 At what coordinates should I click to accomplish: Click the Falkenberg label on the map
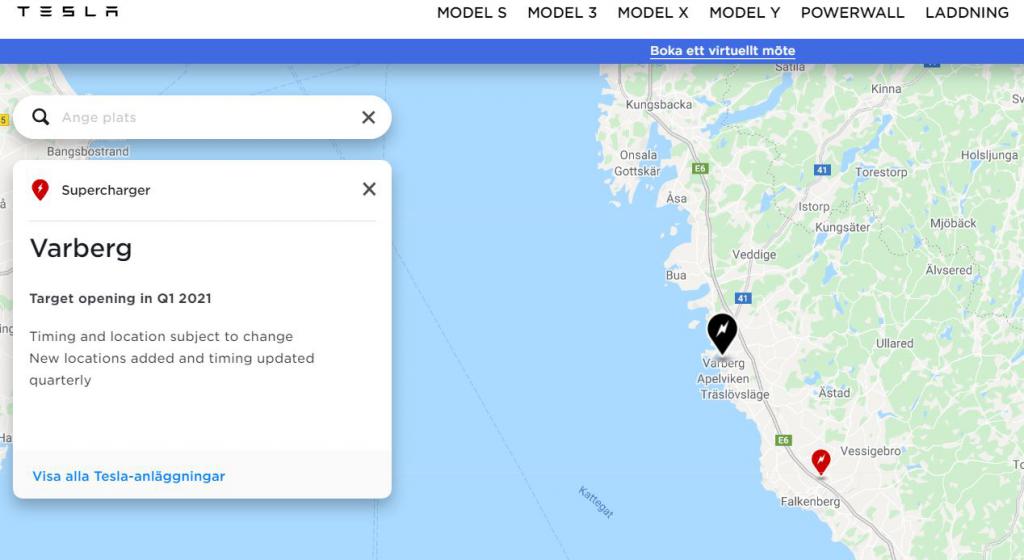tap(810, 502)
